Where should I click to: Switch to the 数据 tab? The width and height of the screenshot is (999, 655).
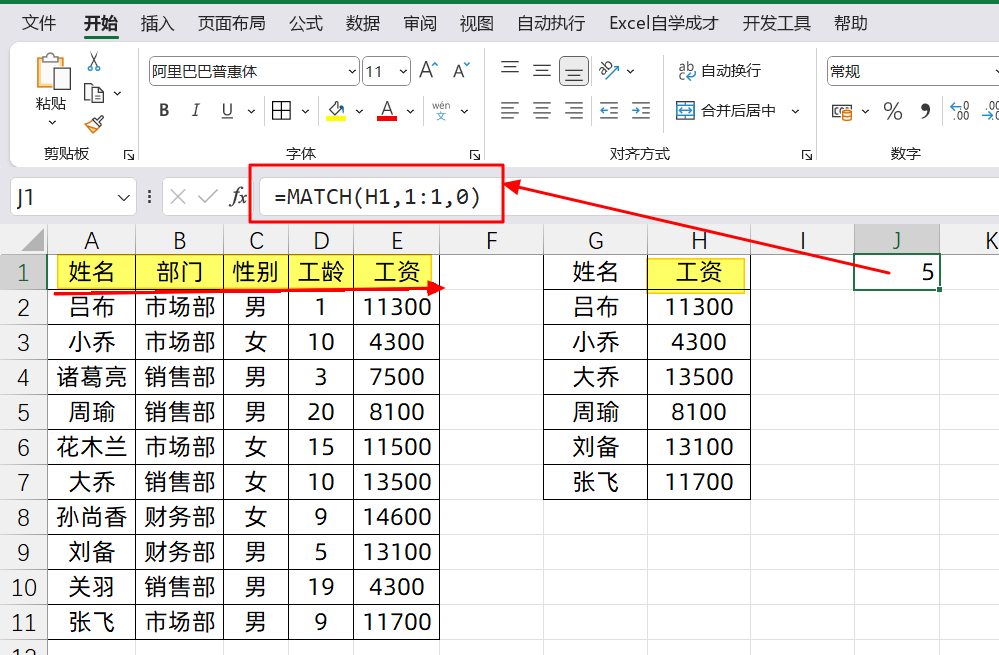(x=363, y=24)
